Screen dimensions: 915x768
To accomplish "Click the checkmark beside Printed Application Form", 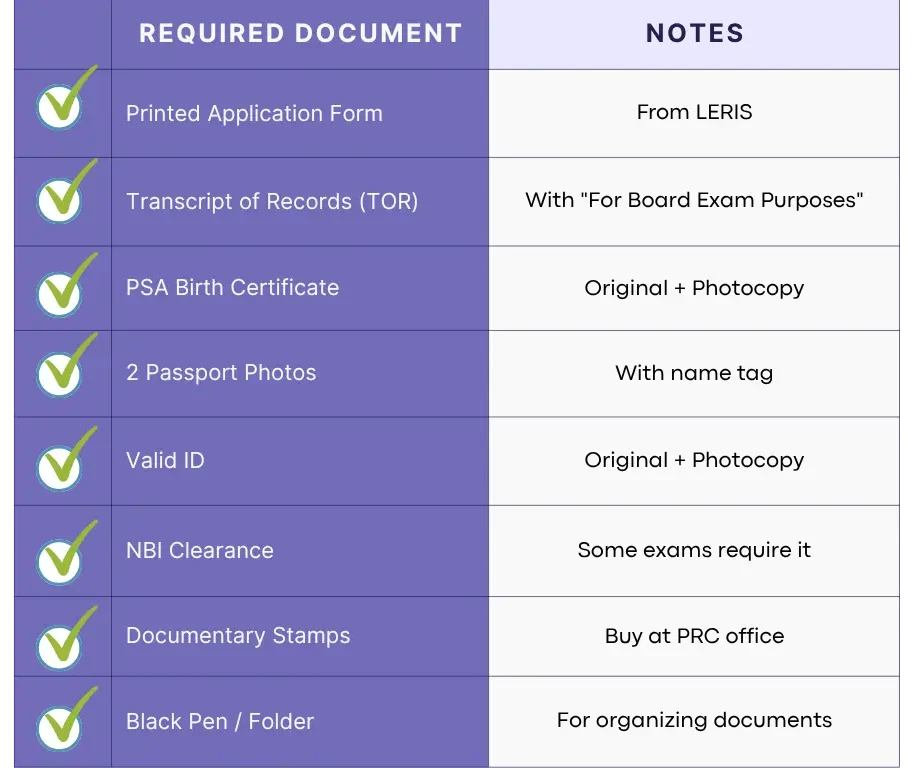I will tap(61, 105).
